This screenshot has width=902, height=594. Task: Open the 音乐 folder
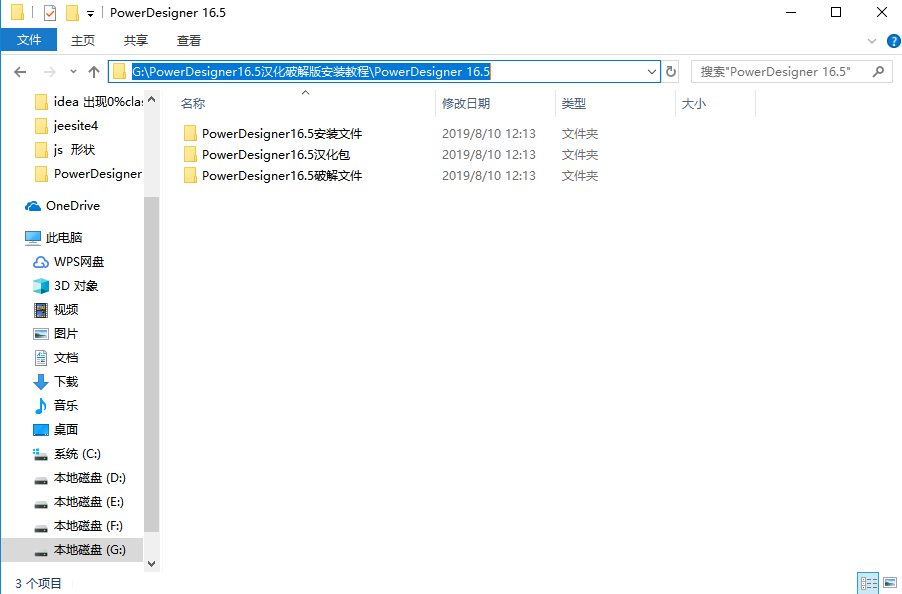click(56, 406)
